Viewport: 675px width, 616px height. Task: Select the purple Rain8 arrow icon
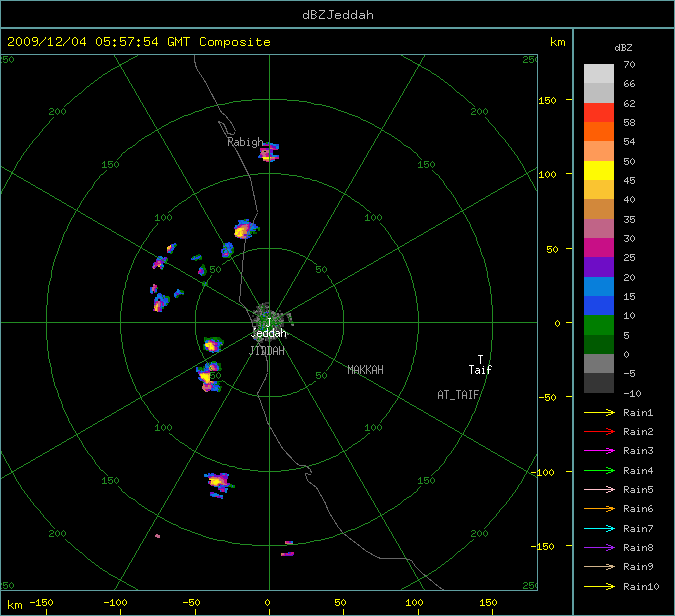pyautogui.click(x=599, y=547)
